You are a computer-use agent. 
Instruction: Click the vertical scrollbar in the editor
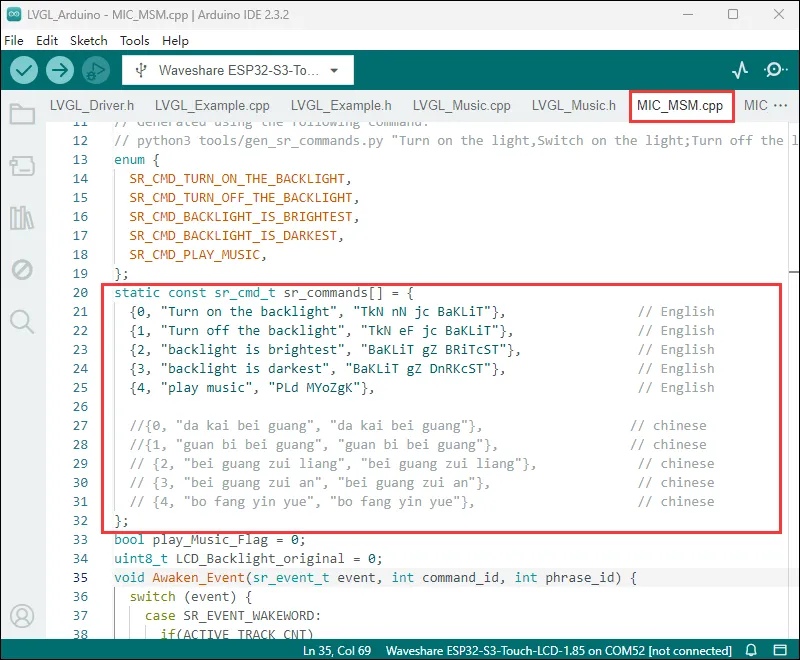point(793,200)
